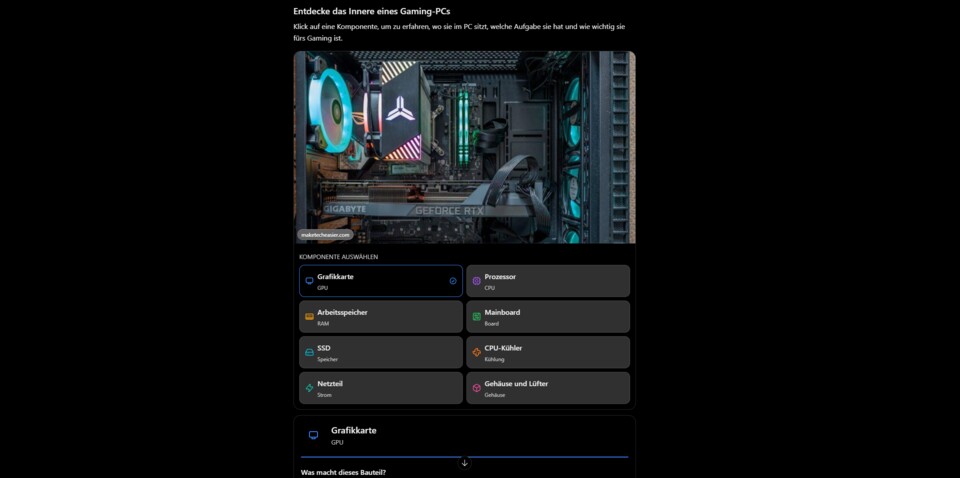Viewport: 960px width, 478px height.
Task: Click the monitor icon in Grafikkarte detail header
Action: (x=313, y=435)
